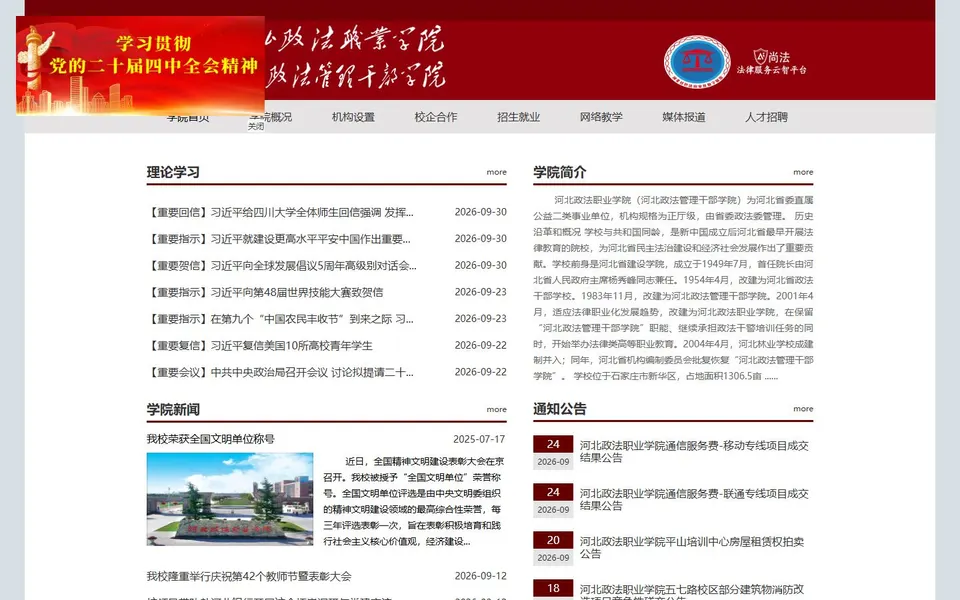Open 通信服务费-移动专线项目成交结果公告 notice
Viewport: 960px width, 600px height.
pyautogui.click(x=694, y=452)
